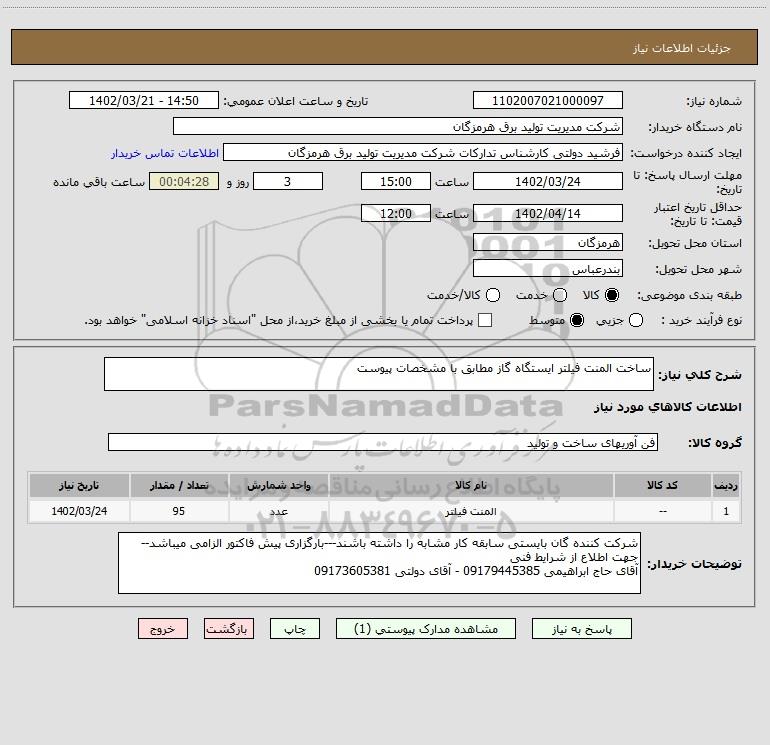The width and height of the screenshot is (770, 745).
Task: Click the need date cell 1402/03/24 in table
Action: pyautogui.click(x=79, y=511)
